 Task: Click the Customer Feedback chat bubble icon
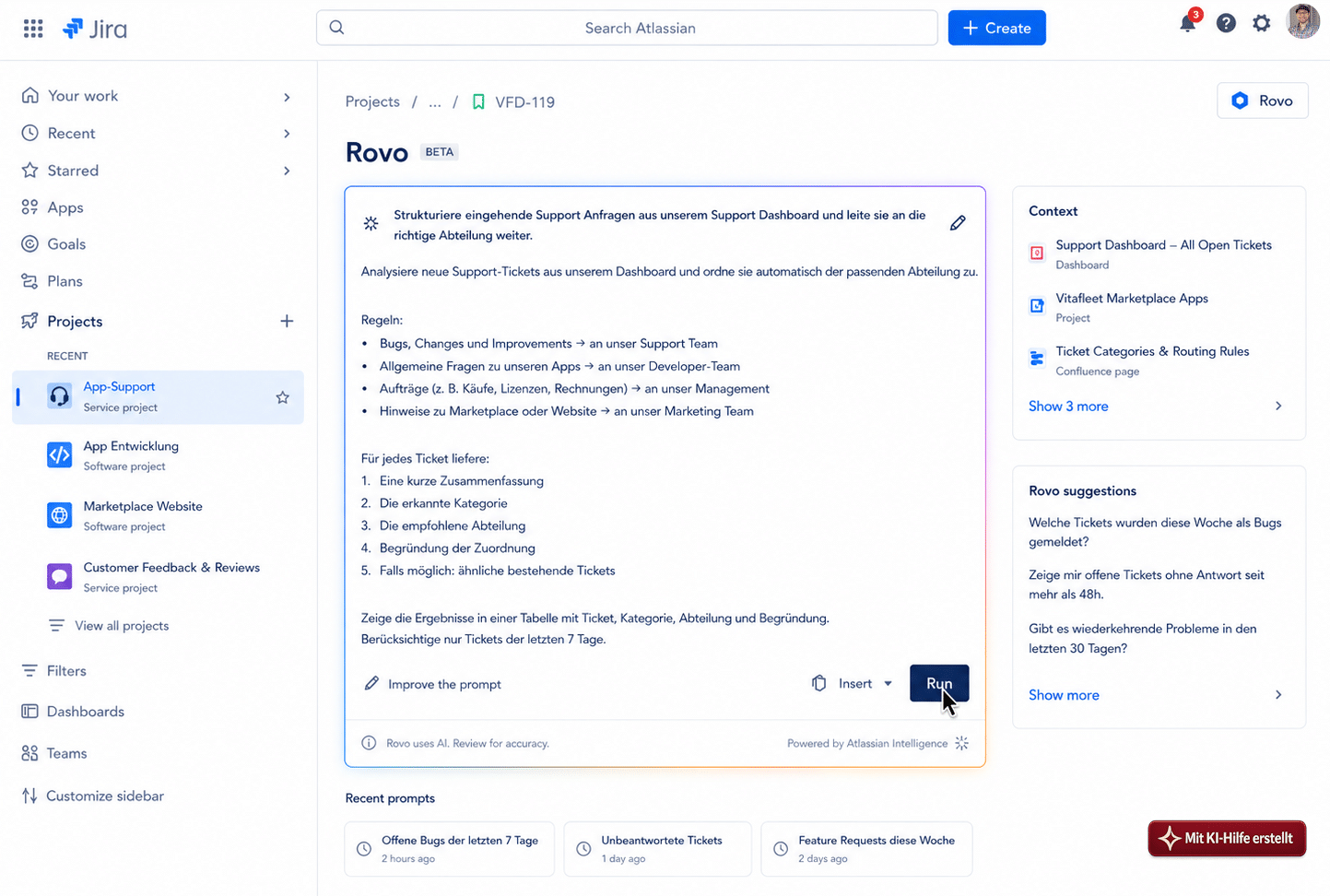(x=60, y=577)
